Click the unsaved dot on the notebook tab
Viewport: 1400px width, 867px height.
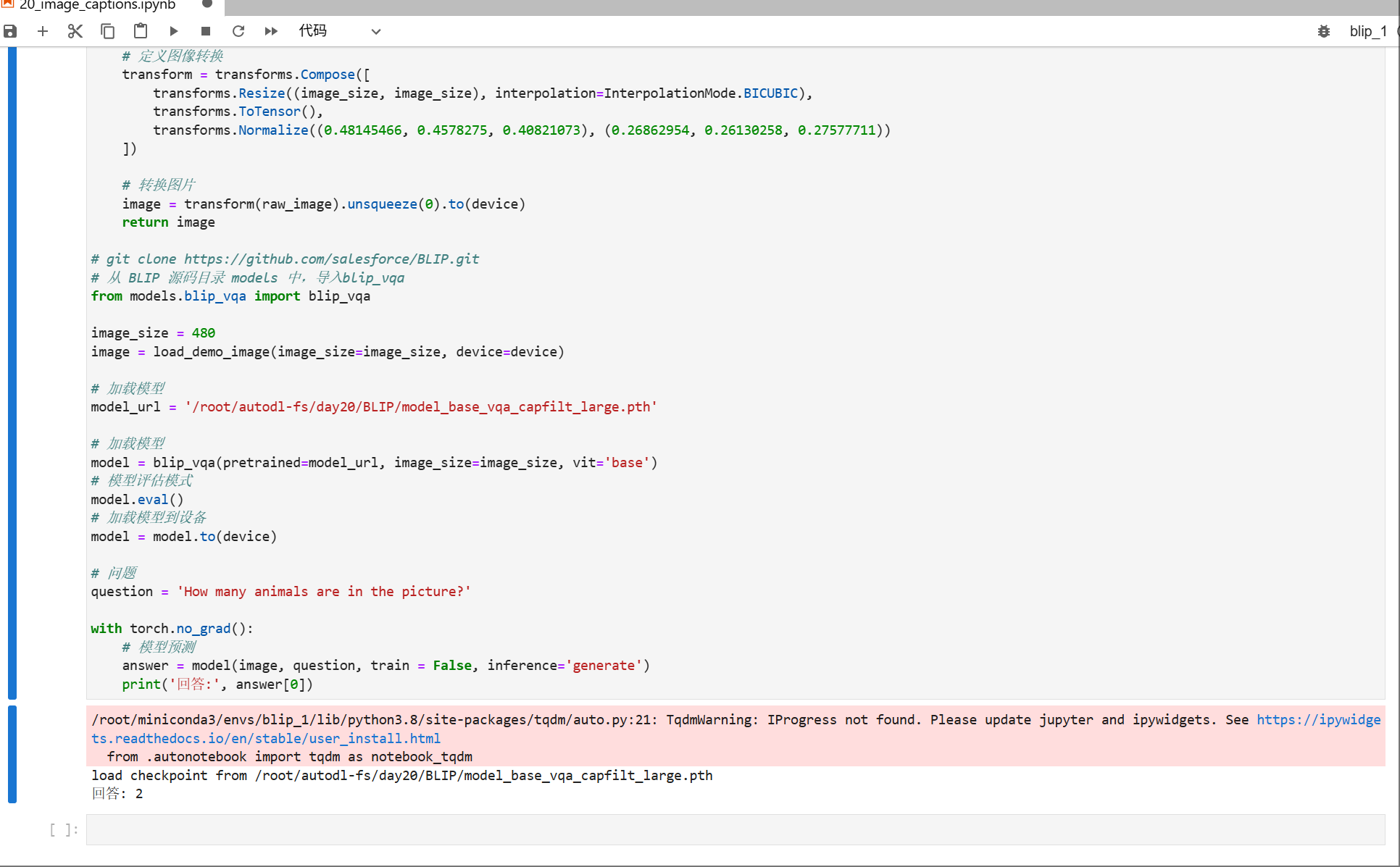207,4
